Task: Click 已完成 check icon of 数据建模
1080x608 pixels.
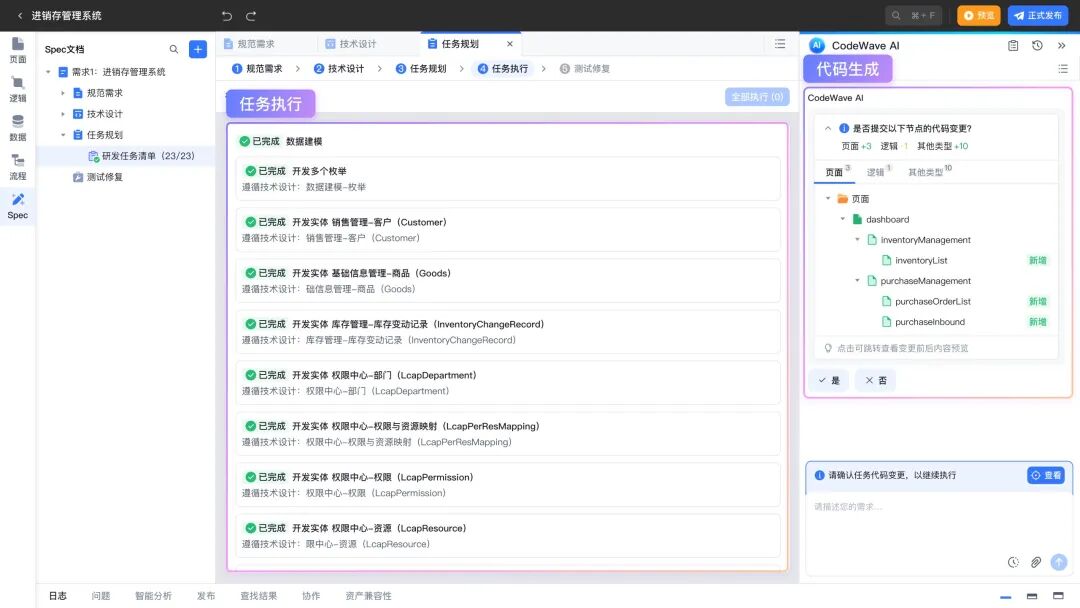Action: (x=245, y=141)
